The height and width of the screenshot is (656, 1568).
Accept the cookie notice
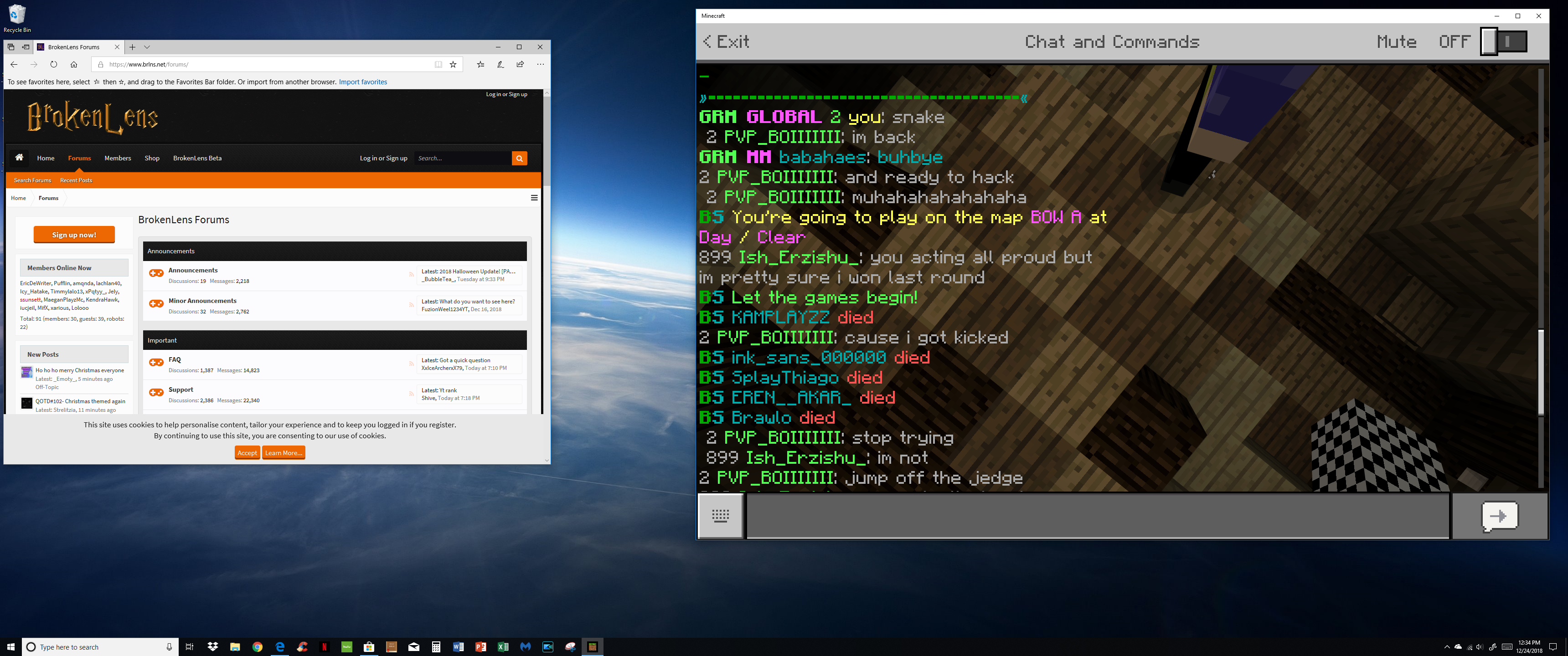point(247,453)
